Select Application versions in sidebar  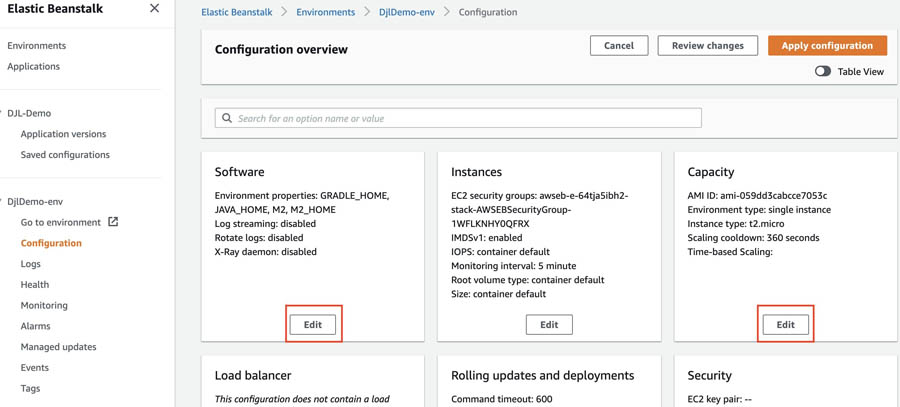click(63, 134)
